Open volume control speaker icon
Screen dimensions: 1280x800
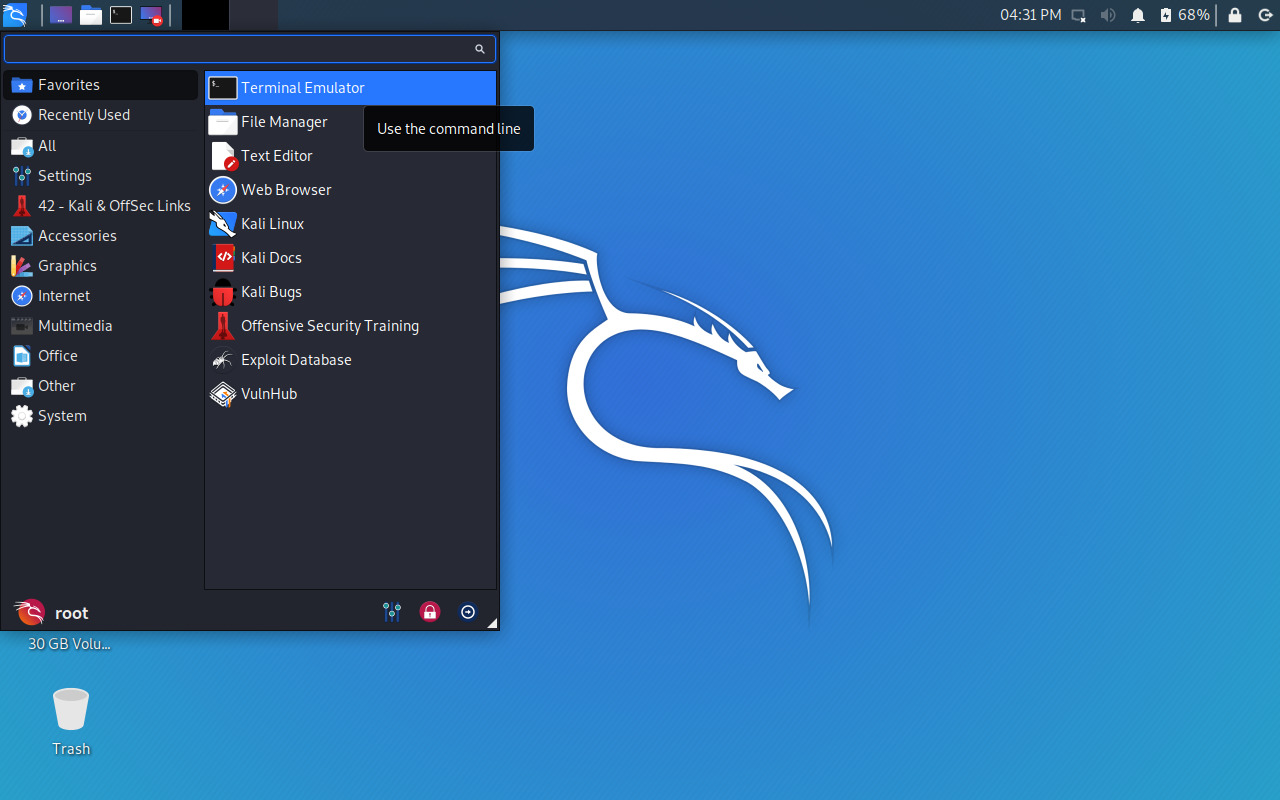pos(1108,15)
